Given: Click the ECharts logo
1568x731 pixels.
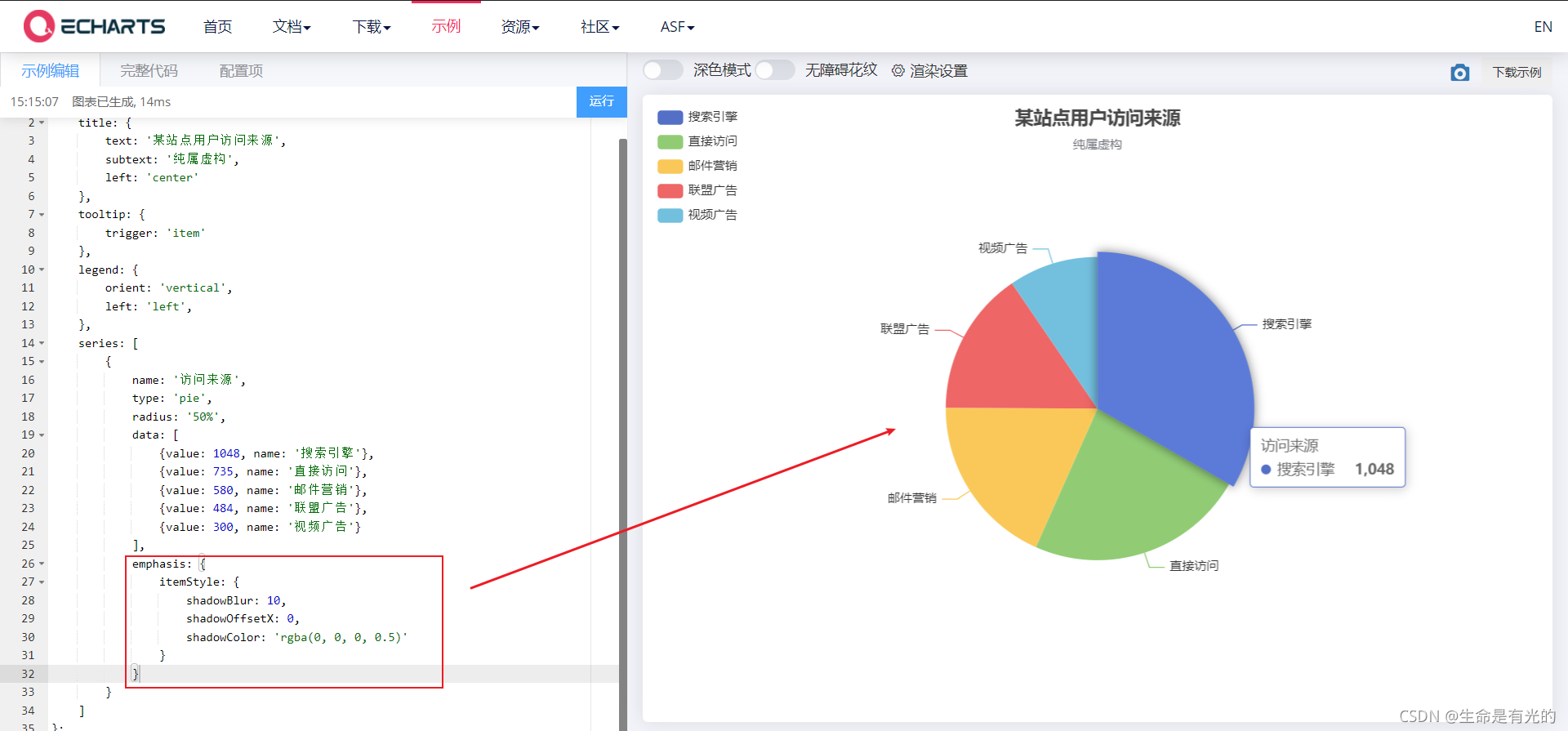Looking at the screenshot, I should coord(95,26).
